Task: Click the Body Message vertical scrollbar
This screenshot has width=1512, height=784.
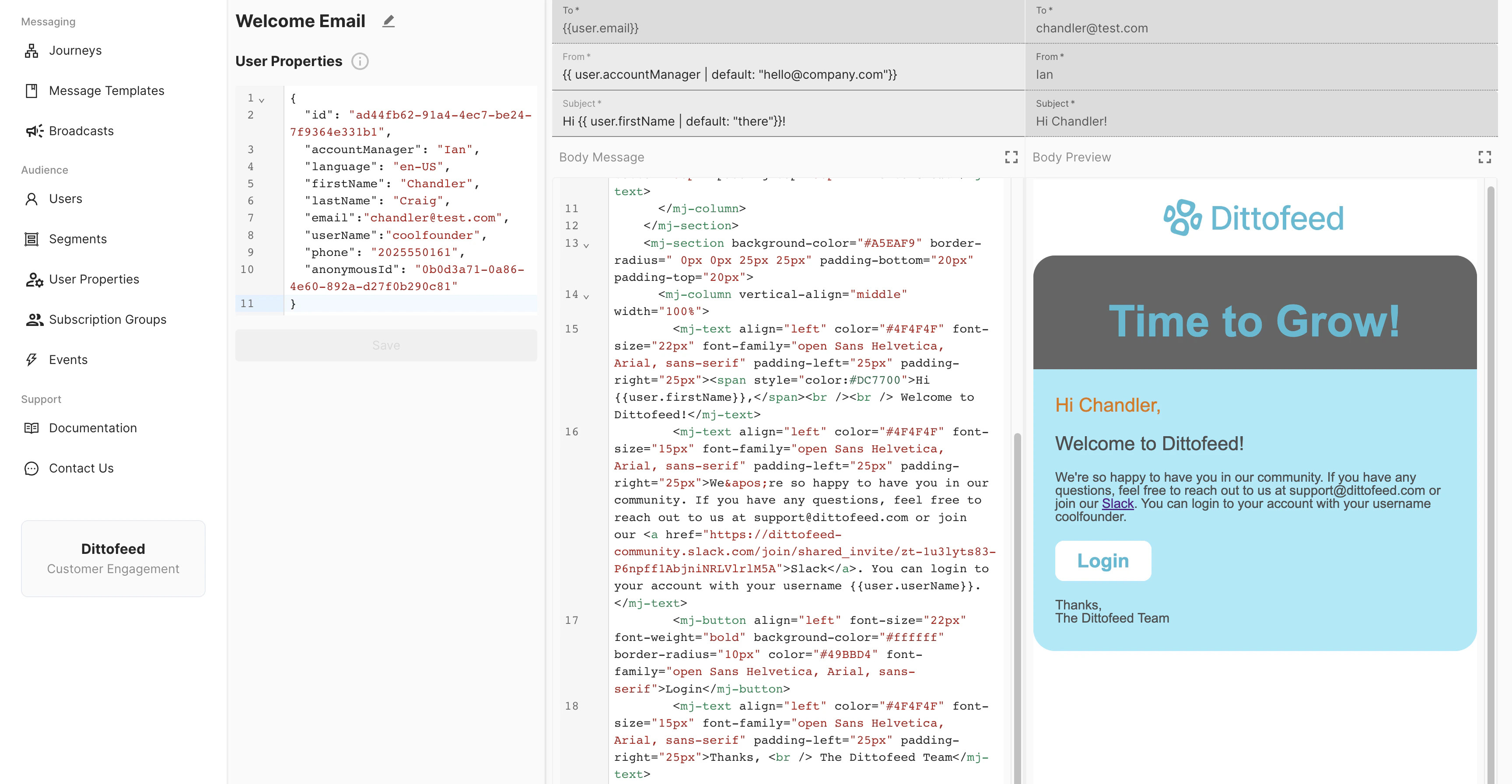Action: (x=1017, y=587)
